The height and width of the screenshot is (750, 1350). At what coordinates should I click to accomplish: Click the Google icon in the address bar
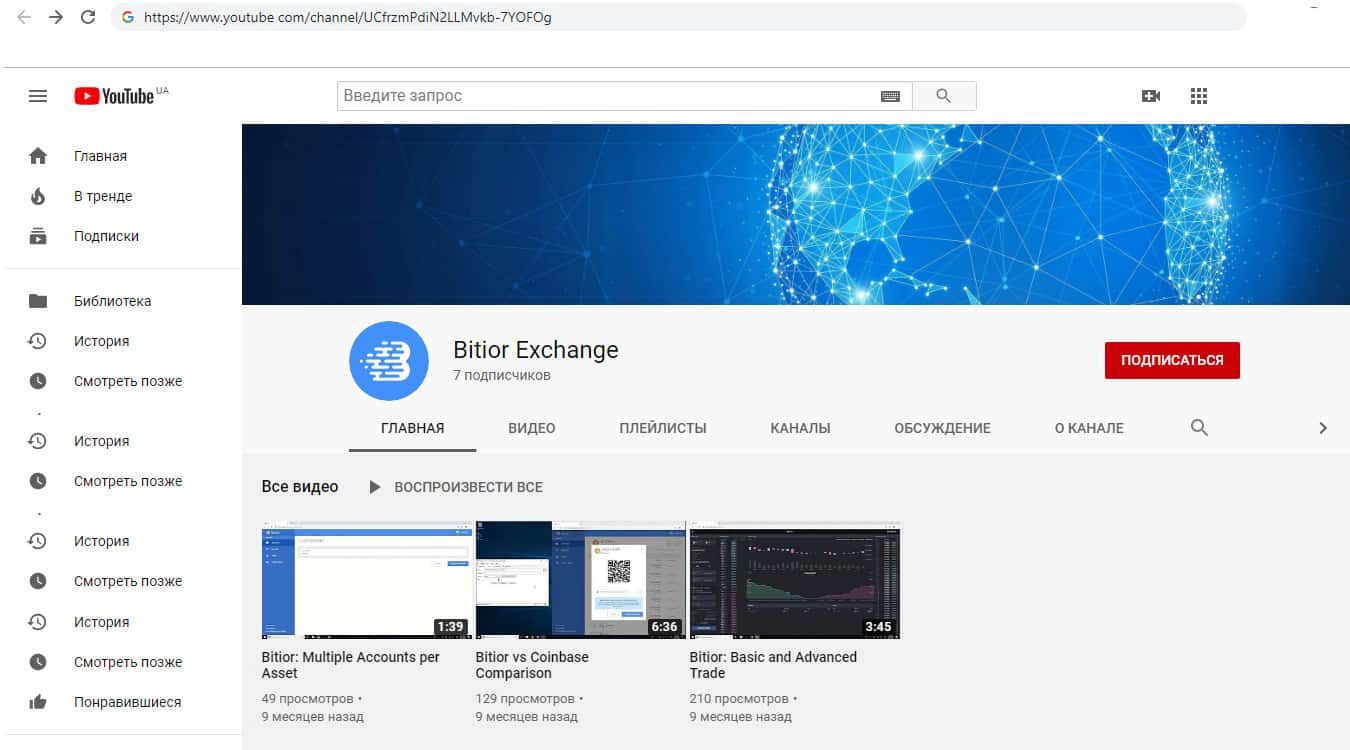(128, 17)
